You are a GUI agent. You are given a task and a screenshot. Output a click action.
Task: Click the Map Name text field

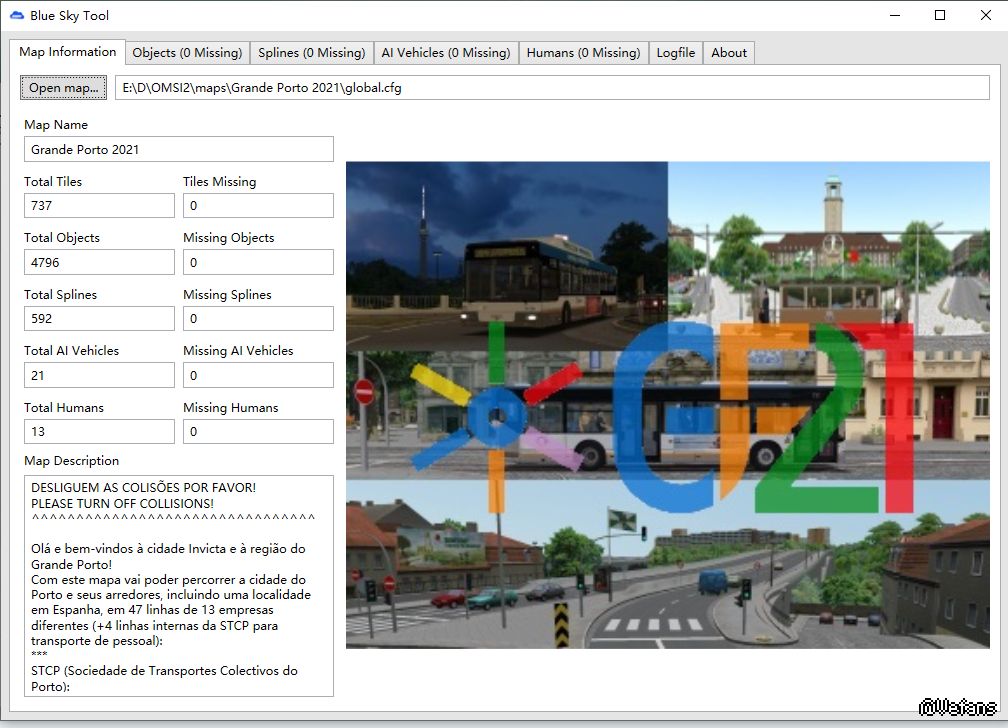coord(179,149)
